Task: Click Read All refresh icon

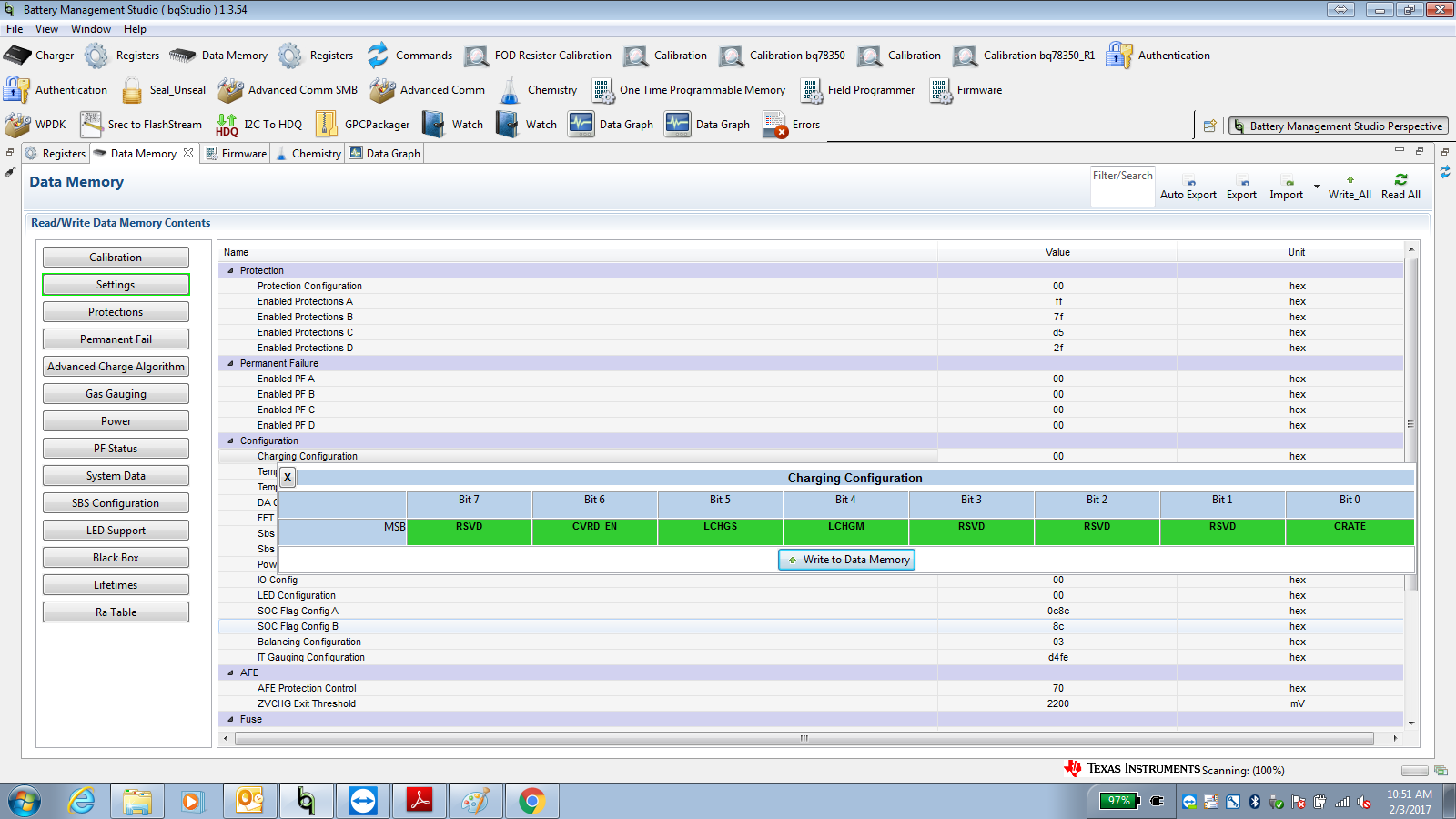Action: (x=1400, y=179)
